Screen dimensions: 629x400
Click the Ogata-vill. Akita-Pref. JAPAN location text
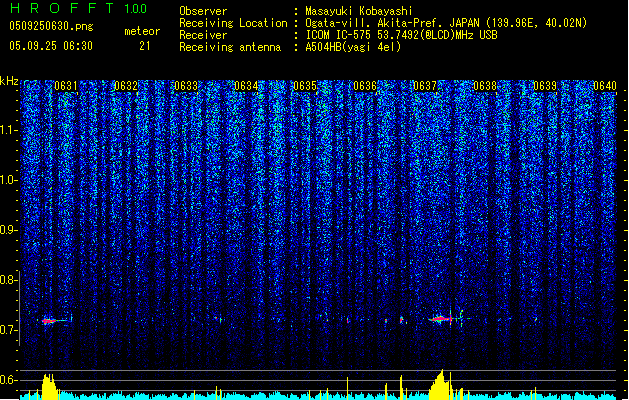coord(446,23)
